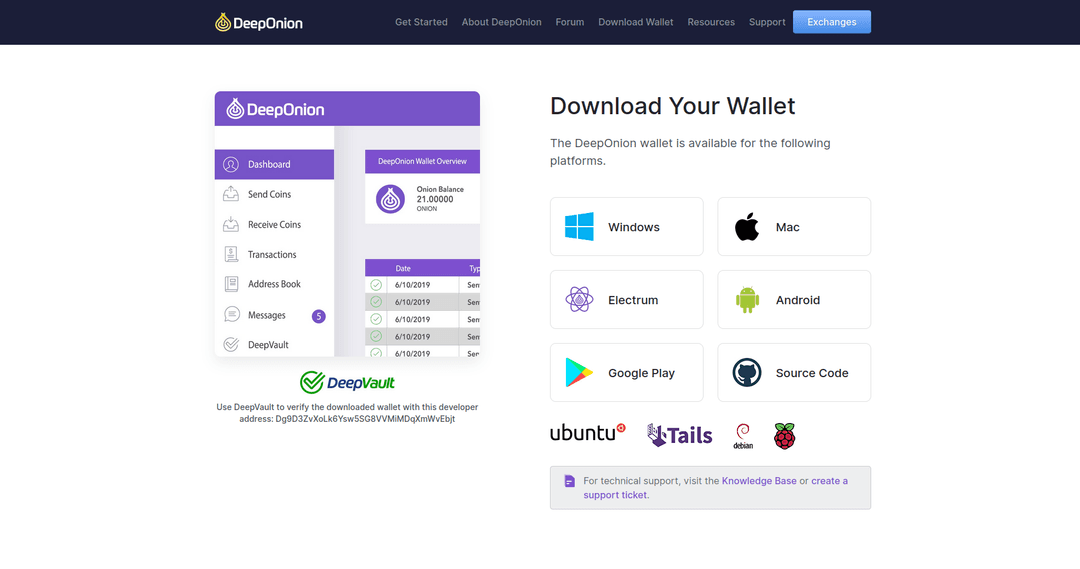
Task: Click the Windows logo icon
Action: [x=579, y=227]
